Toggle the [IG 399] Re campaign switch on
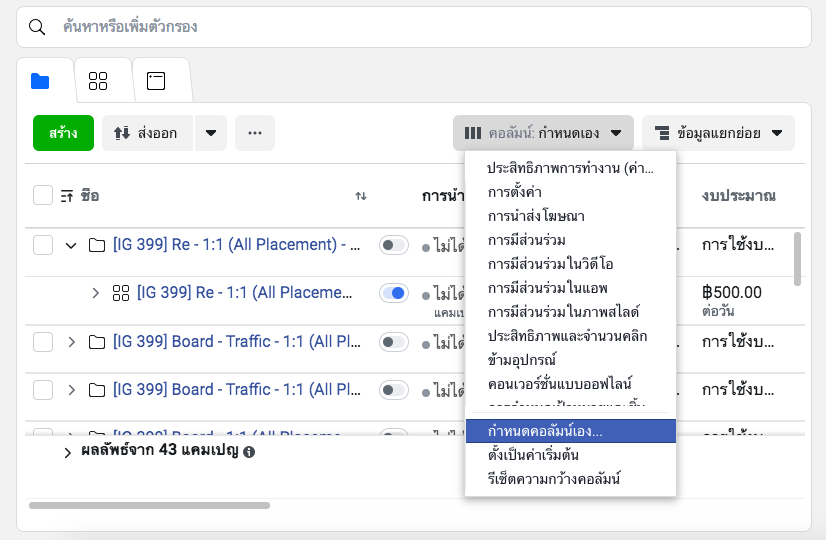 (394, 245)
